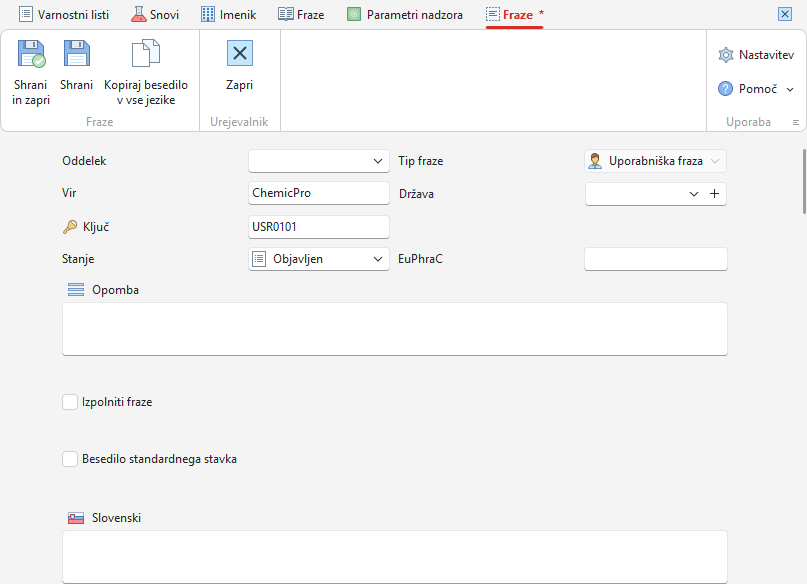This screenshot has height=584, width=807.
Task: Click inside the Slovenski text area
Action: [x=395, y=557]
